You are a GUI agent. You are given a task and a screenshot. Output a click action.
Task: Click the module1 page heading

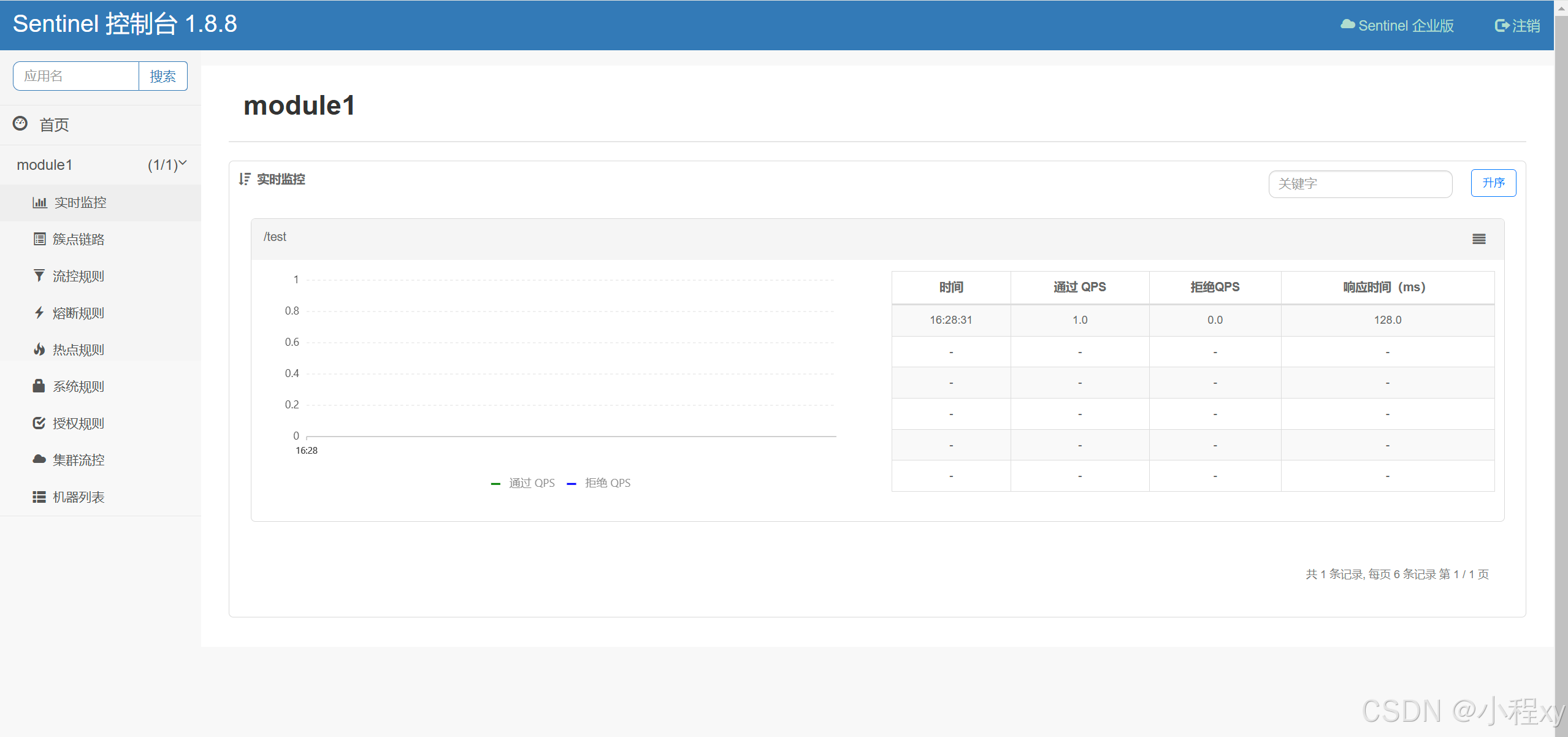click(299, 105)
